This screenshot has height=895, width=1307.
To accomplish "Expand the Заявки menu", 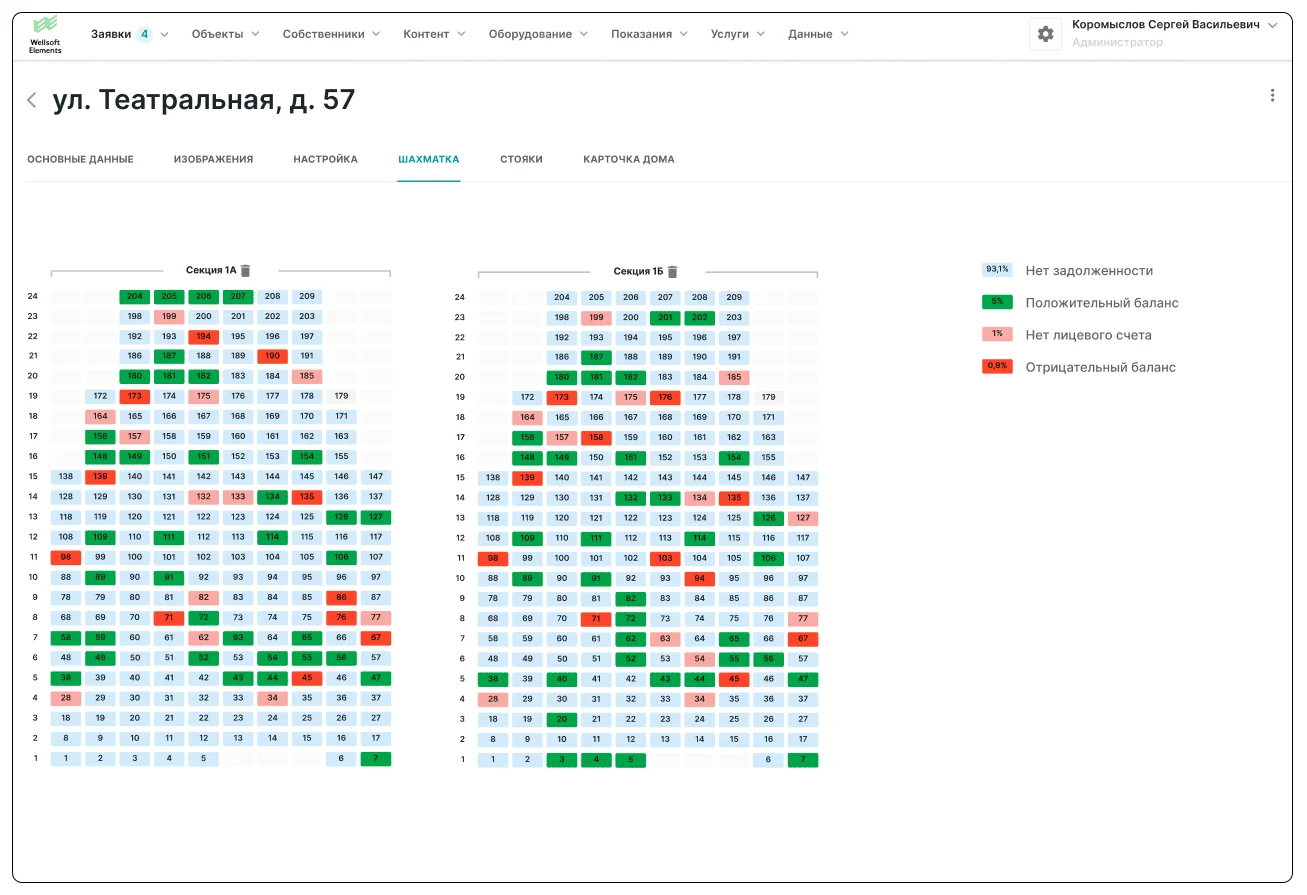I will tap(130, 34).
